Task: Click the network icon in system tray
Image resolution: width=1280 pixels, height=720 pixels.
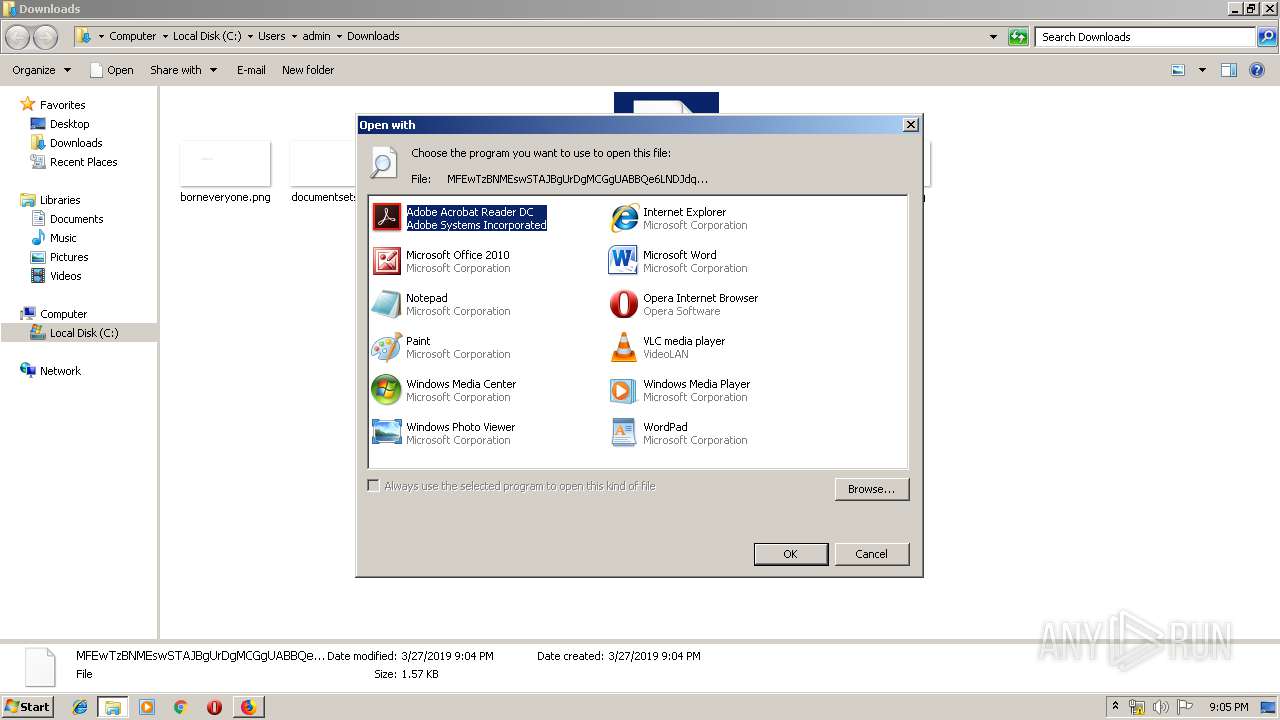Action: pyautogui.click(x=1137, y=707)
